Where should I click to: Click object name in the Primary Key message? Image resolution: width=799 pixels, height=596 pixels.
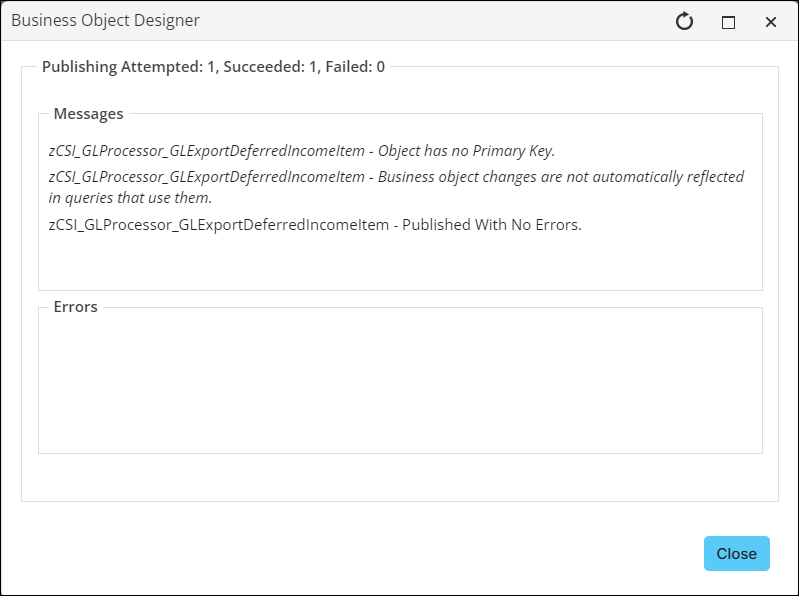[x=206, y=151]
